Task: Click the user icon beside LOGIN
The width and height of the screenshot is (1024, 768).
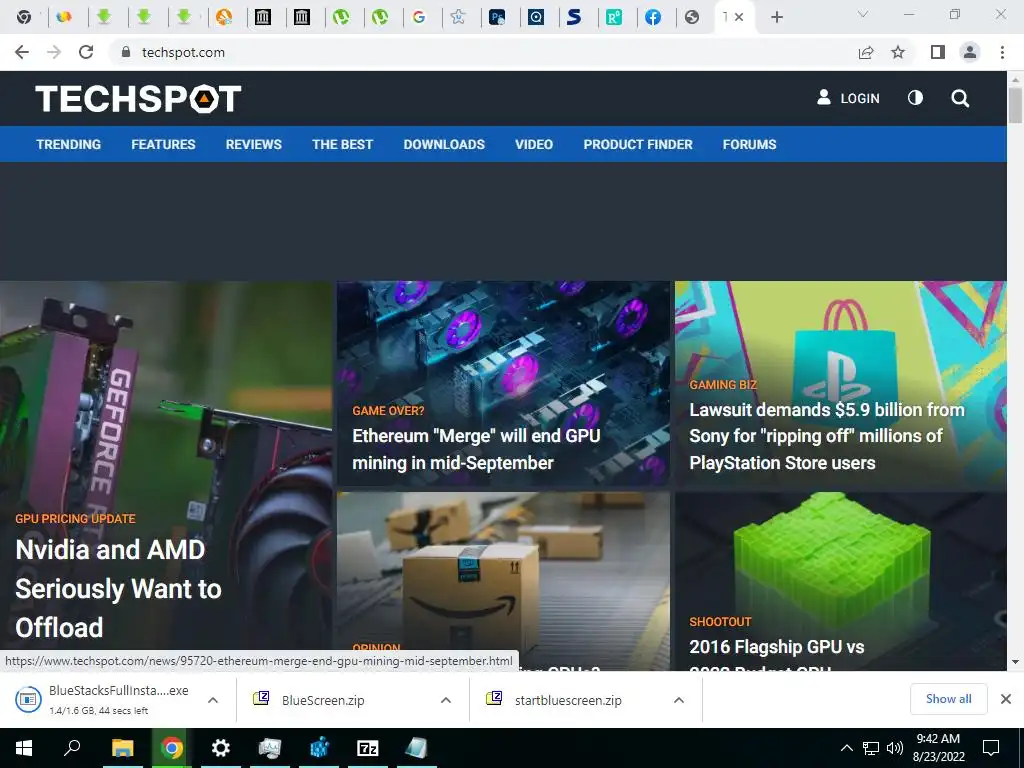Action: (824, 97)
